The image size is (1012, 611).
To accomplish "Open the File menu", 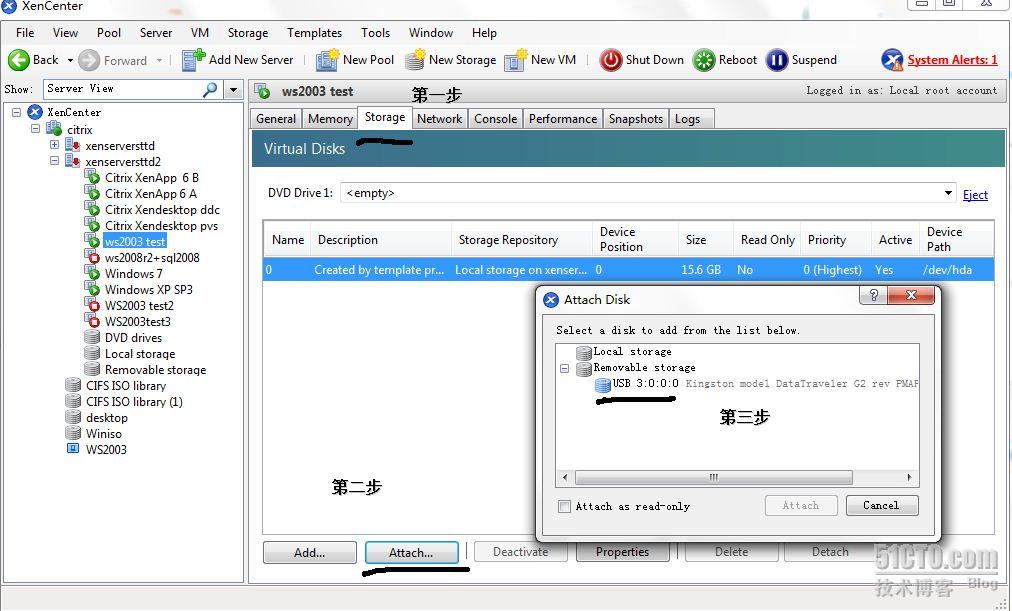I will click(25, 33).
